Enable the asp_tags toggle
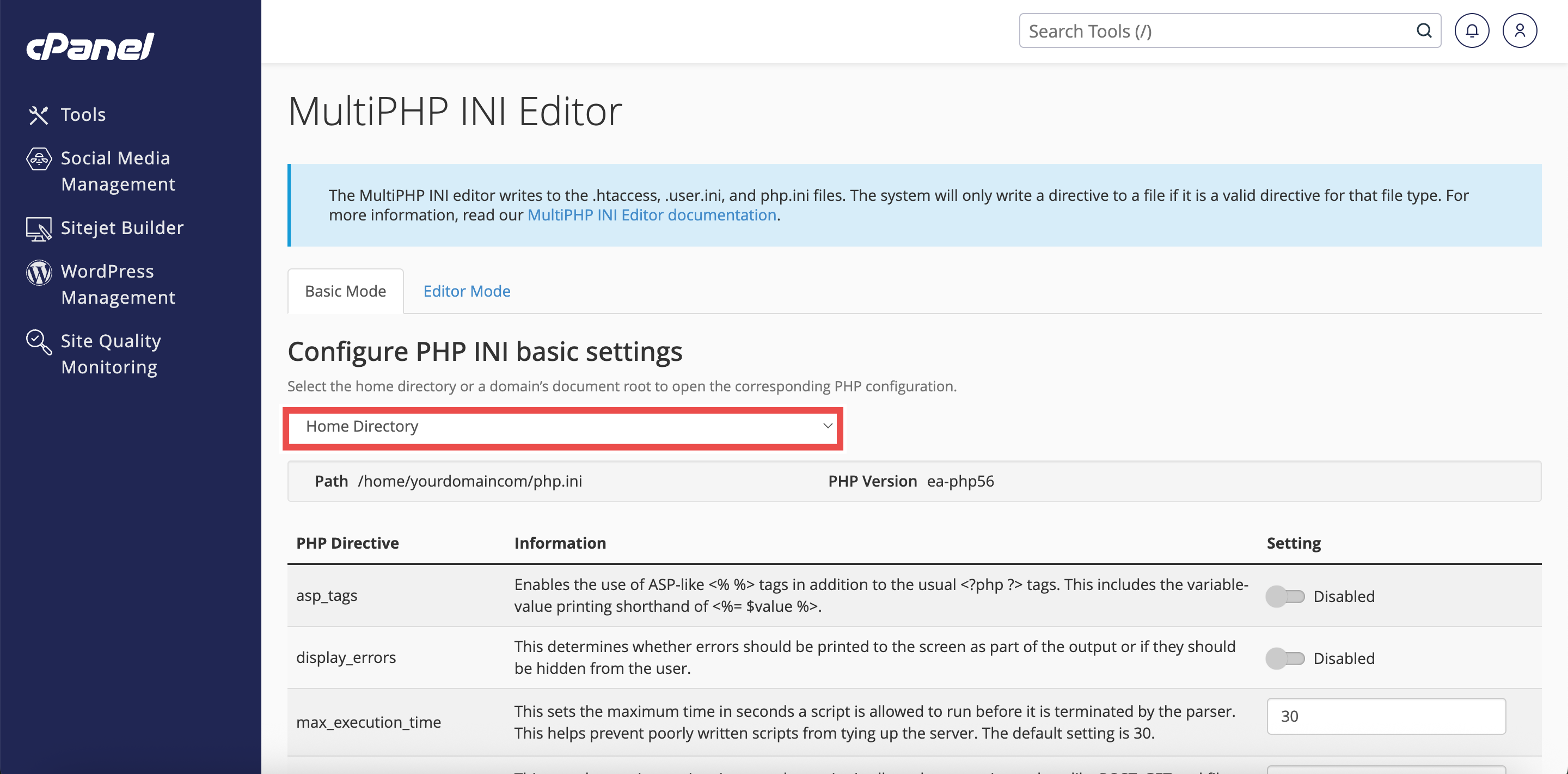 (1284, 597)
